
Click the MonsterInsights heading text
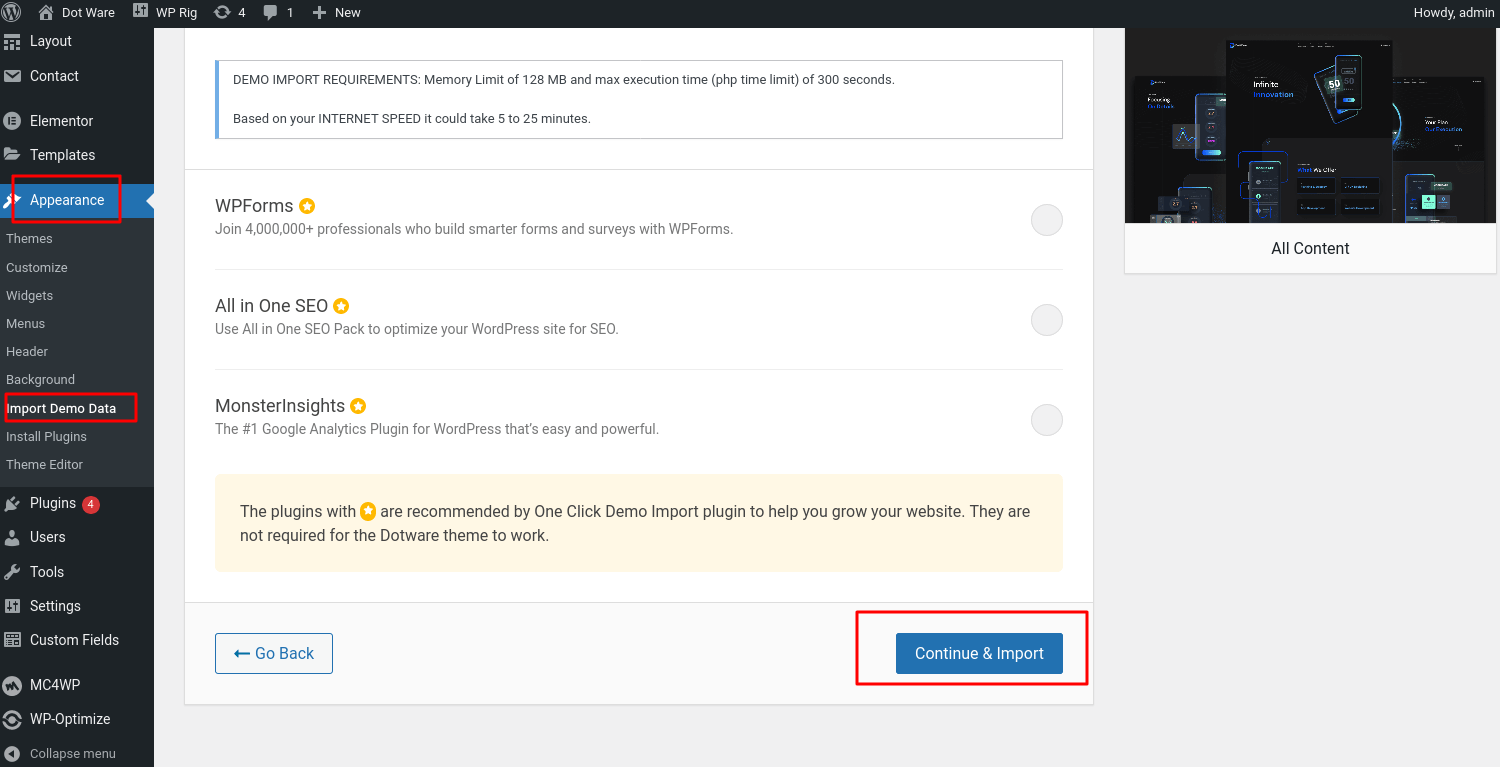click(x=280, y=406)
